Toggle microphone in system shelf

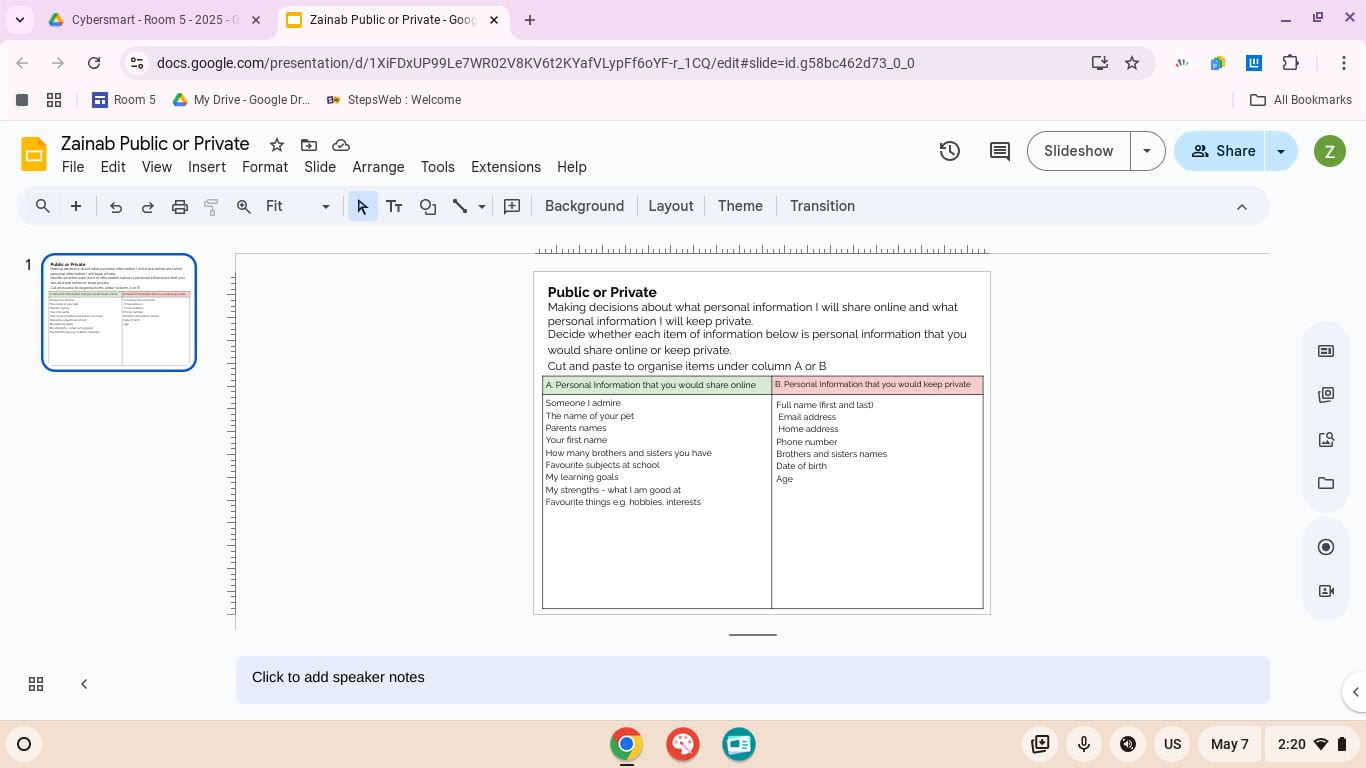(x=1083, y=744)
